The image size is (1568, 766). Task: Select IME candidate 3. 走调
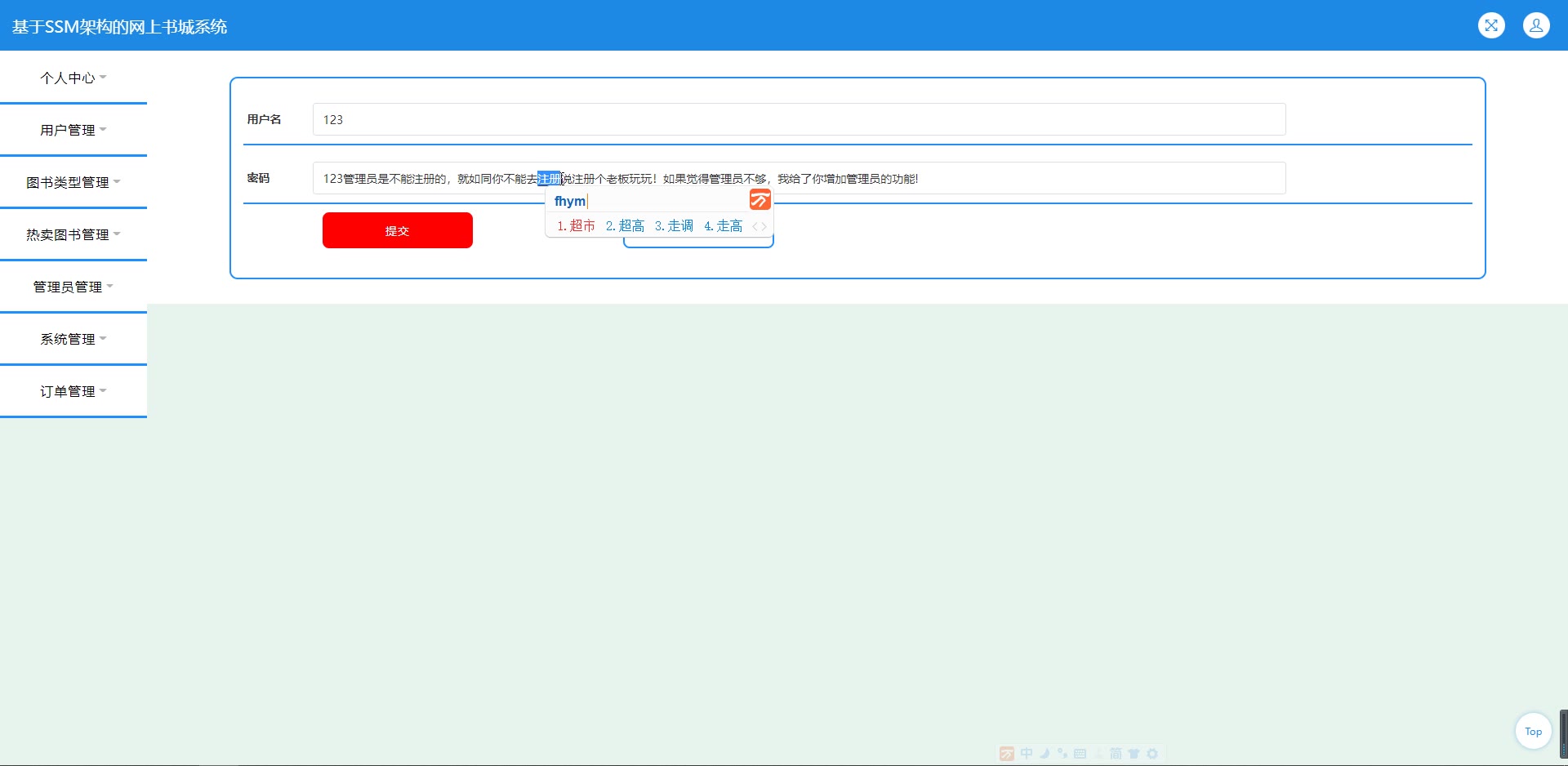674,226
